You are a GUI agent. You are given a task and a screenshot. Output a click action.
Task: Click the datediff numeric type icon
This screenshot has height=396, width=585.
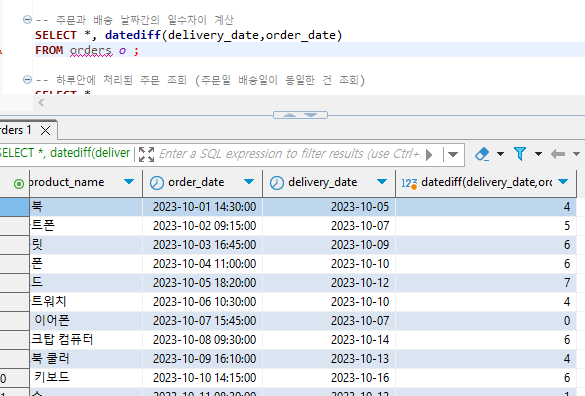tap(409, 183)
